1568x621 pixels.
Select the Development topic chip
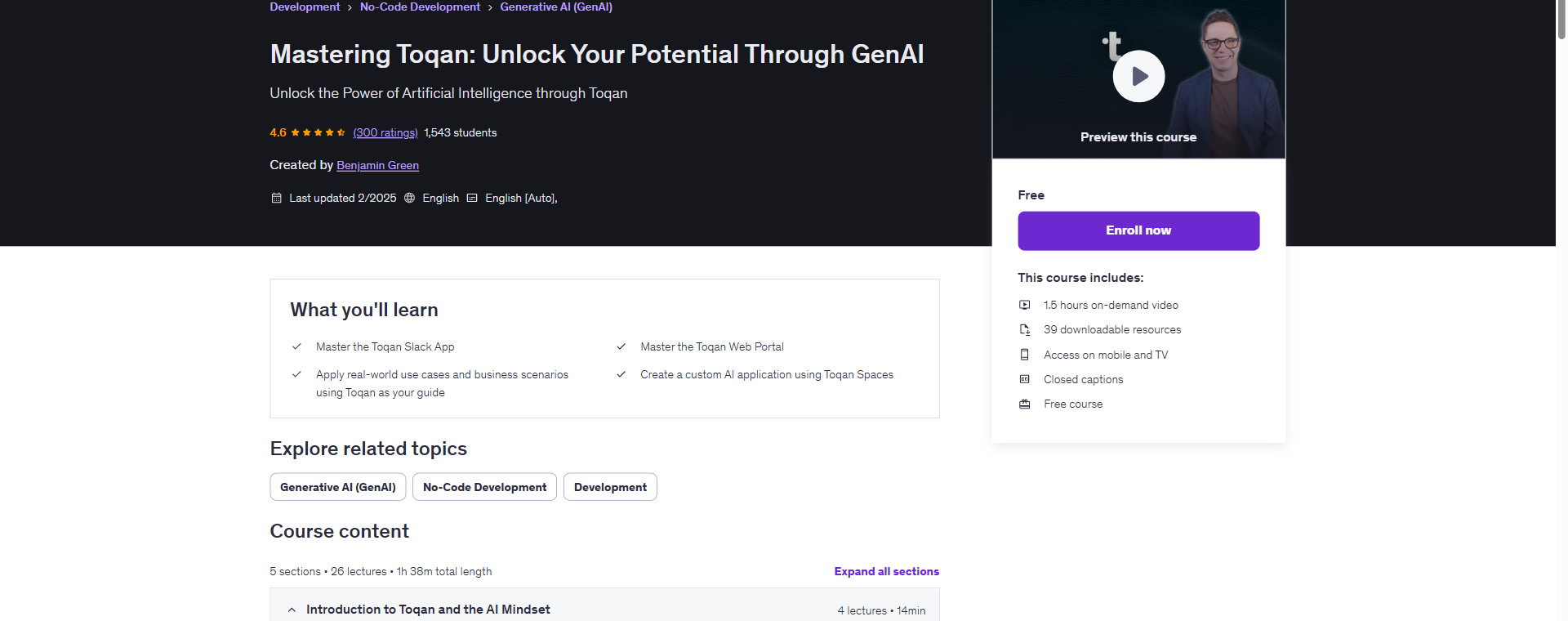[x=610, y=487]
